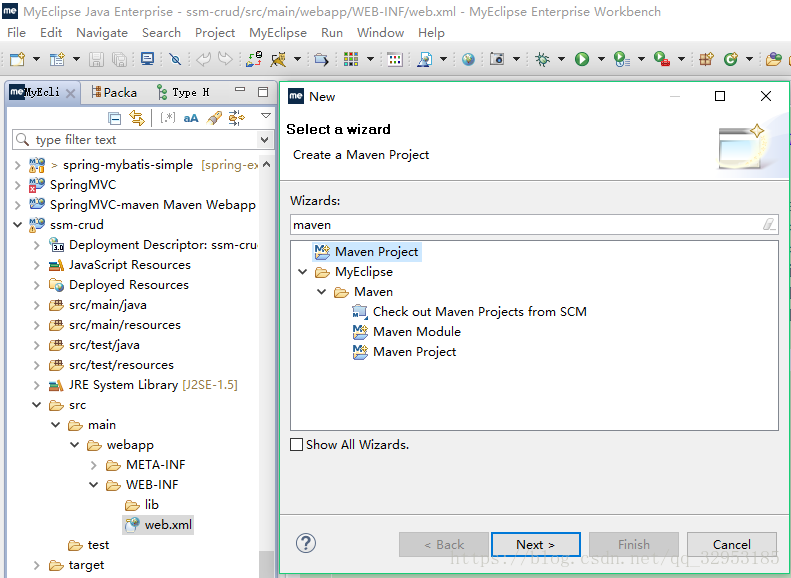Open the File menu
Viewport: 791px width, 578px height.
[x=17, y=33]
